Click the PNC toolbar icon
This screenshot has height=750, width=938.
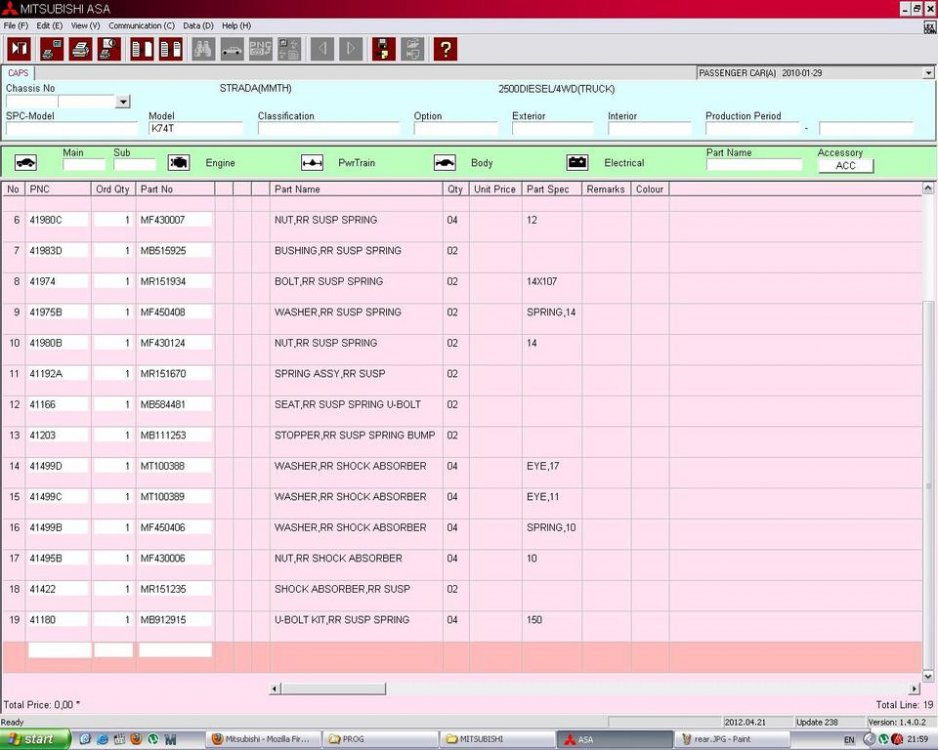point(261,48)
